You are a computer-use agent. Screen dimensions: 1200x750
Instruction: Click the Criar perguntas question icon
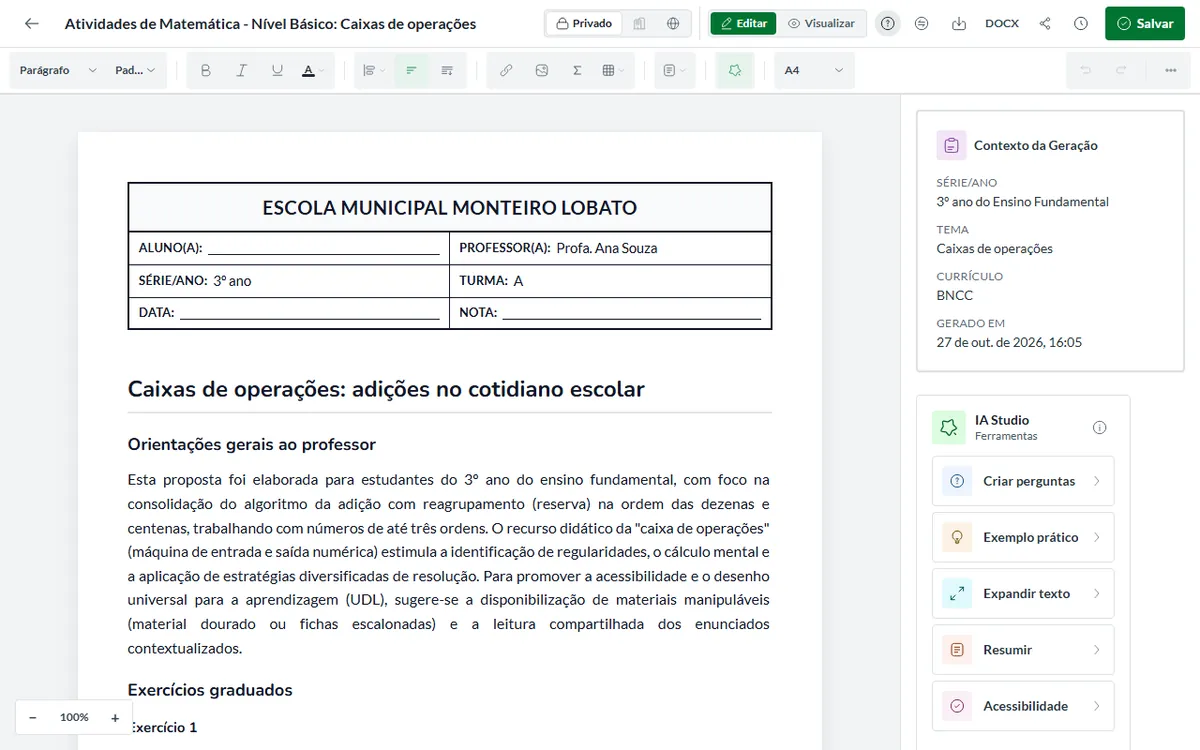point(957,481)
